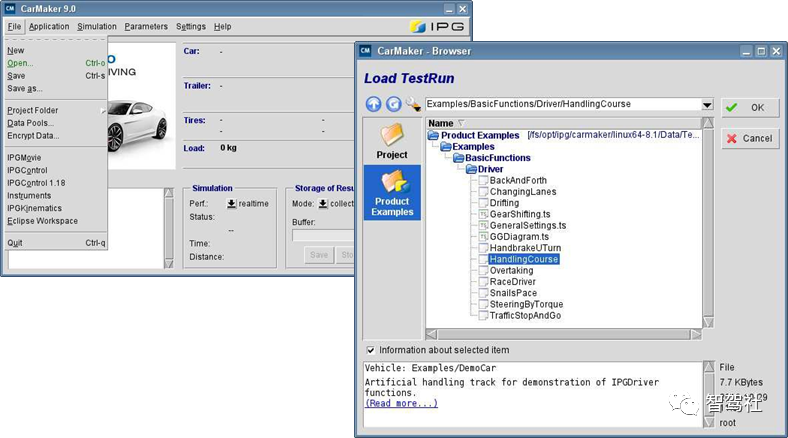Select SteeringByTorque test run
This screenshot has height=438, width=788.
click(526, 304)
